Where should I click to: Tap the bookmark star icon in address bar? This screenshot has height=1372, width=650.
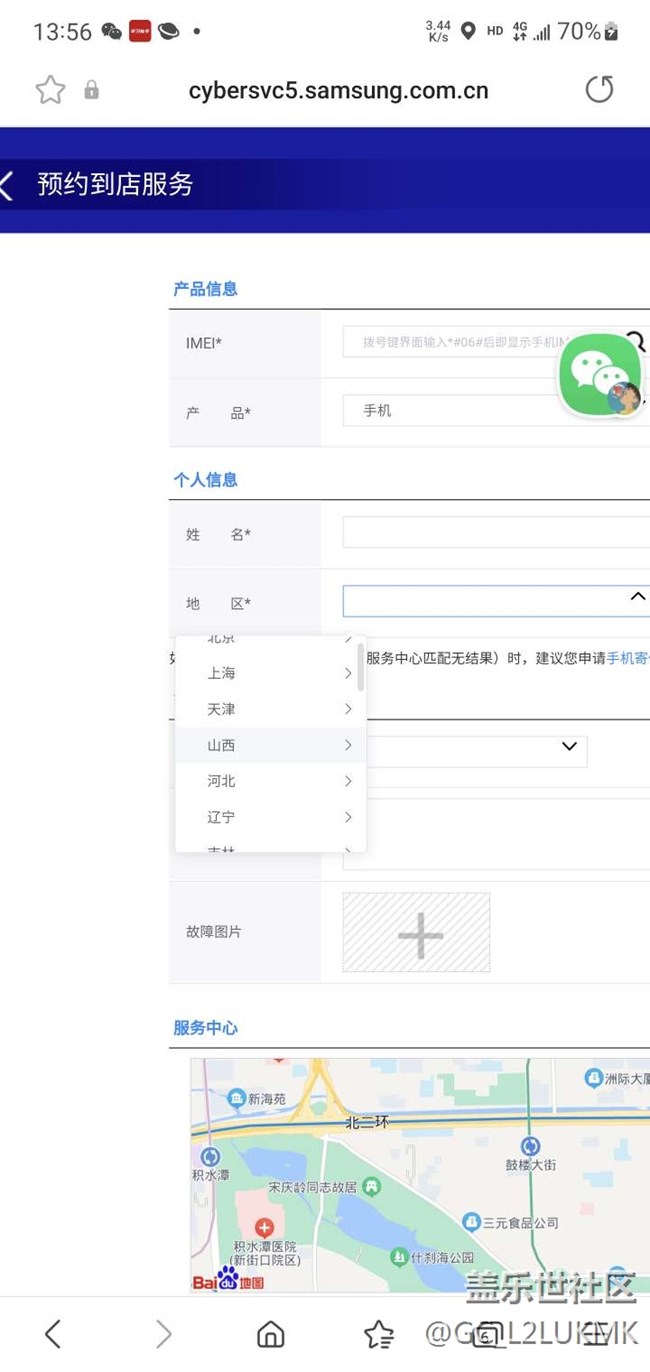50,90
